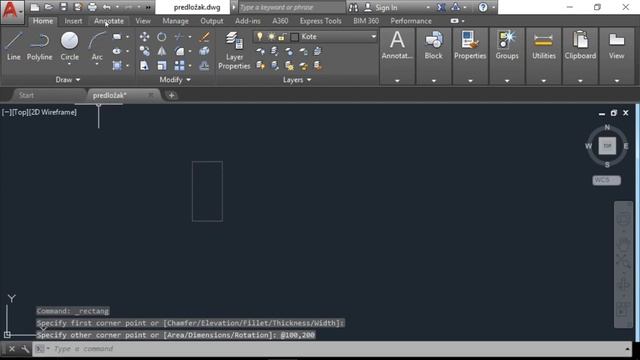Activate the Rotate tool
The width and height of the screenshot is (640, 360).
[x=162, y=37]
